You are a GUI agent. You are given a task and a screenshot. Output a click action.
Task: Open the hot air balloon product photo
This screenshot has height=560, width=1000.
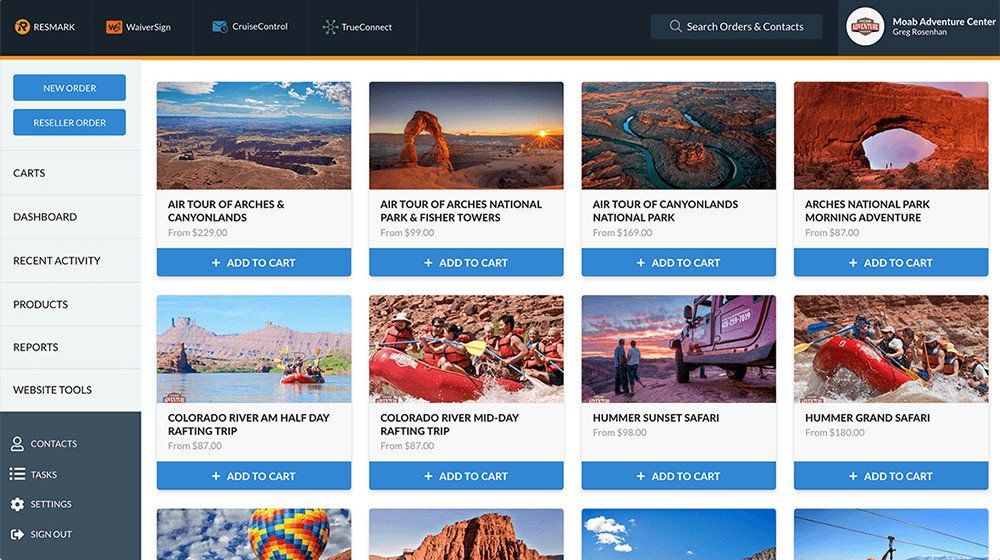[x=254, y=534]
